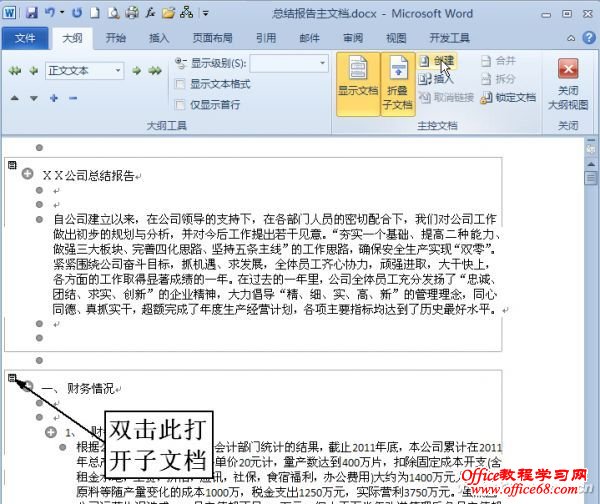Click the 创建 subdocument button
This screenshot has height=504, width=600.
click(x=437, y=61)
